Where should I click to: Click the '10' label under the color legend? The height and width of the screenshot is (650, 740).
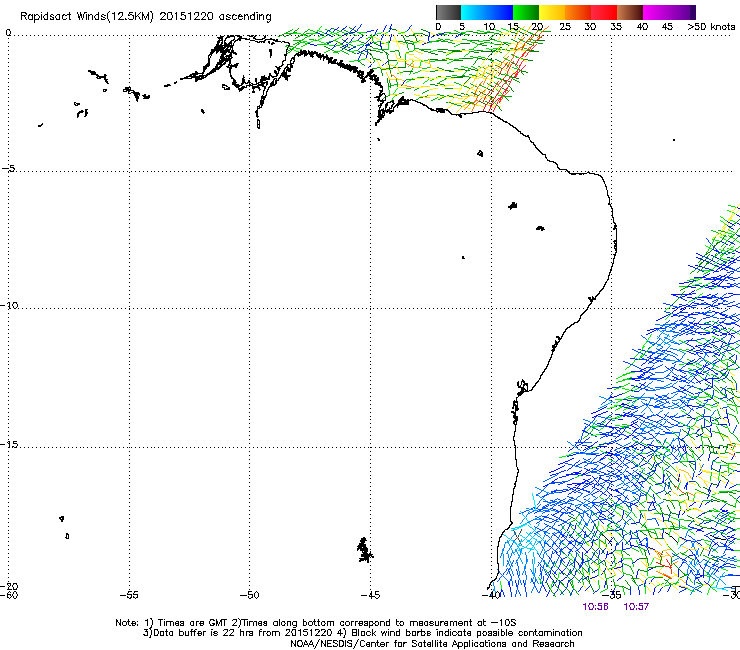coord(489,27)
